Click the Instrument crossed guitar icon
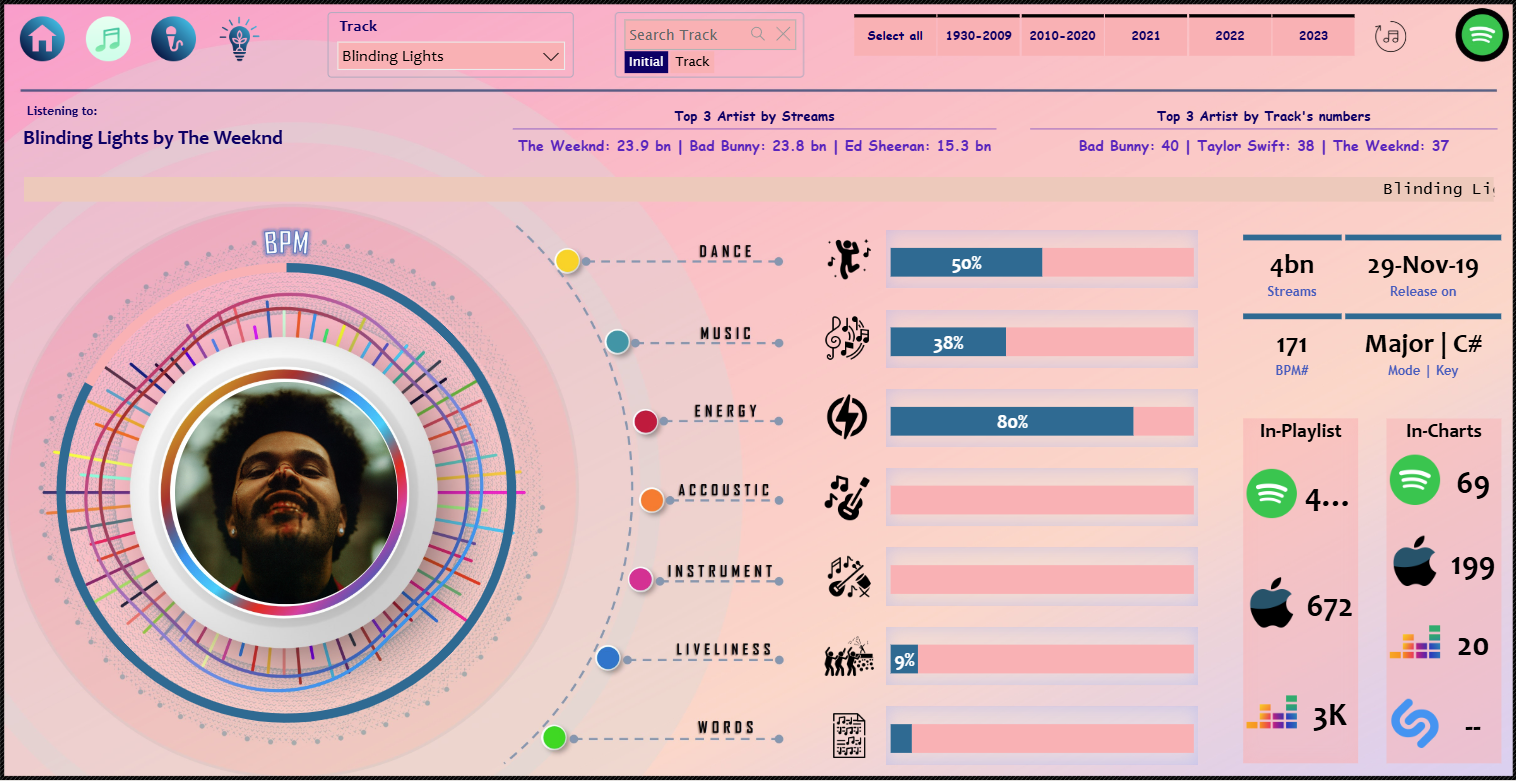This screenshot has height=781, width=1516. 848,577
